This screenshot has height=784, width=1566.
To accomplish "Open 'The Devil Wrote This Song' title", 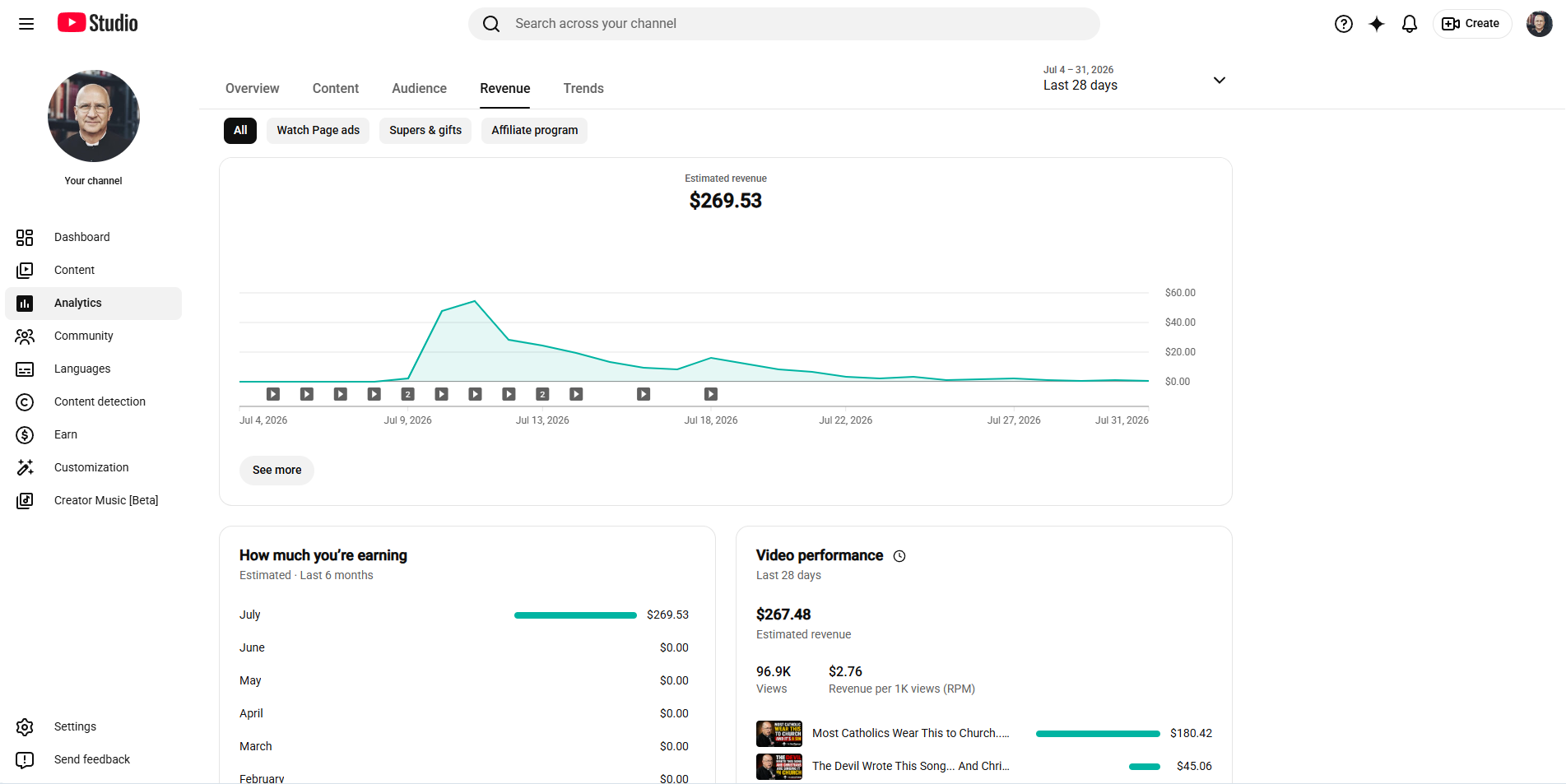I will click(x=911, y=766).
